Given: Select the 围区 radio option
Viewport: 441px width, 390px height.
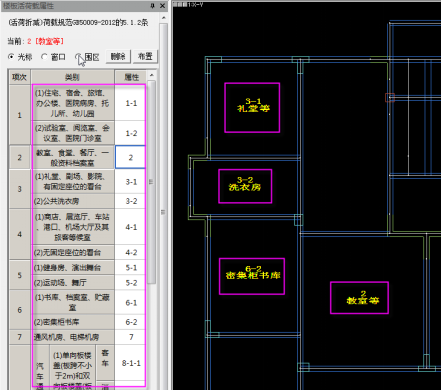Looking at the screenshot, I should pyautogui.click(x=87, y=57).
